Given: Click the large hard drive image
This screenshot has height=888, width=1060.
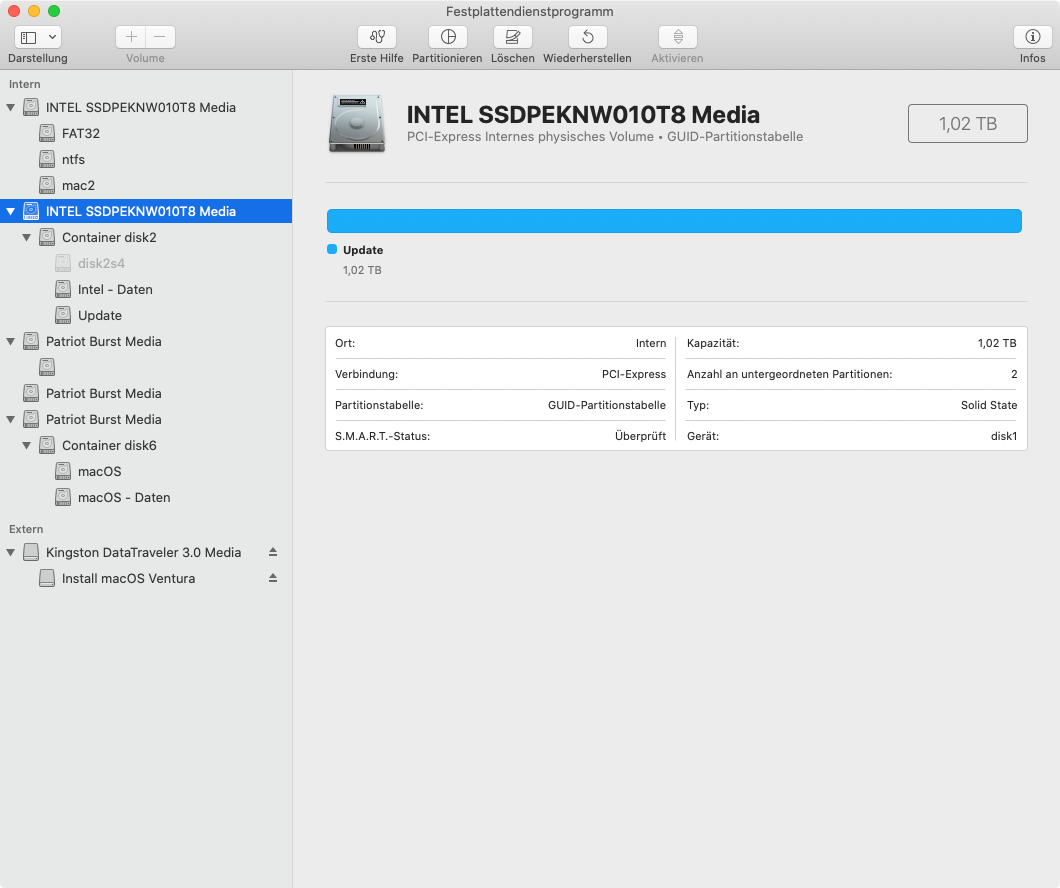Looking at the screenshot, I should click(355, 123).
